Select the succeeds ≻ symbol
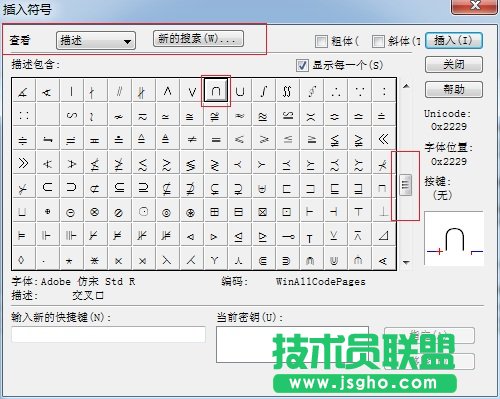This screenshot has height=399, width=500. 264,163
